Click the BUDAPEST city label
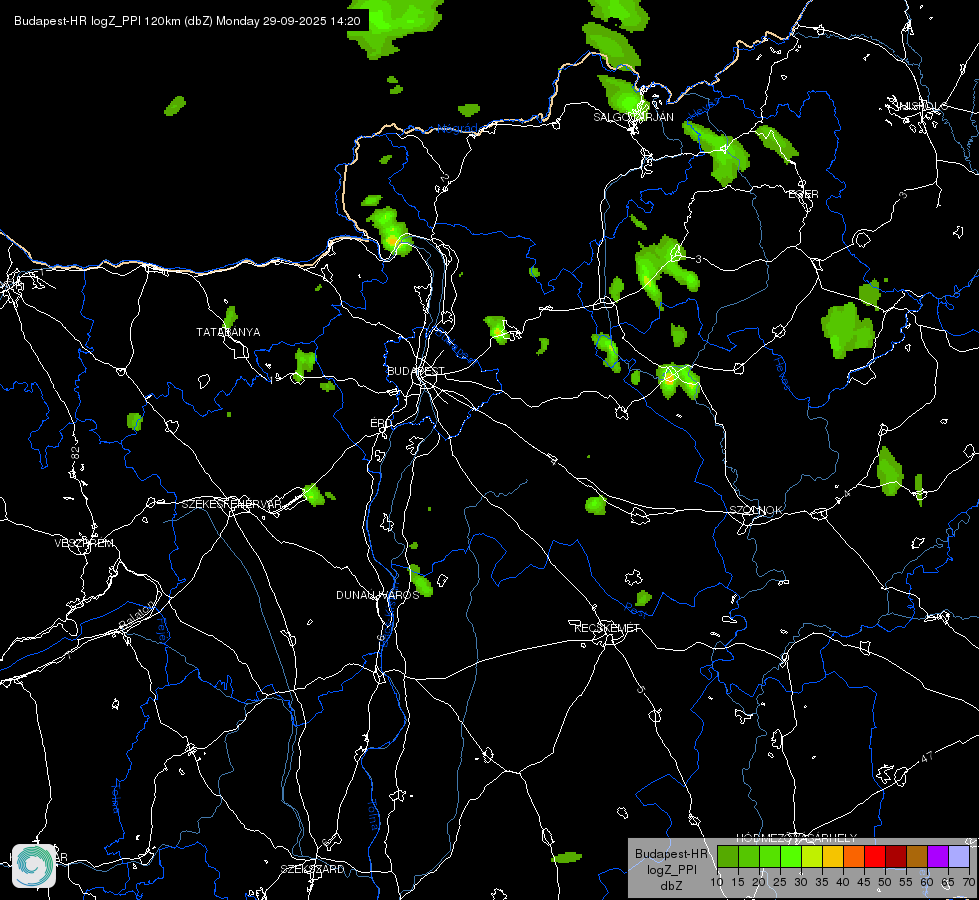The height and width of the screenshot is (900, 979). point(416,371)
